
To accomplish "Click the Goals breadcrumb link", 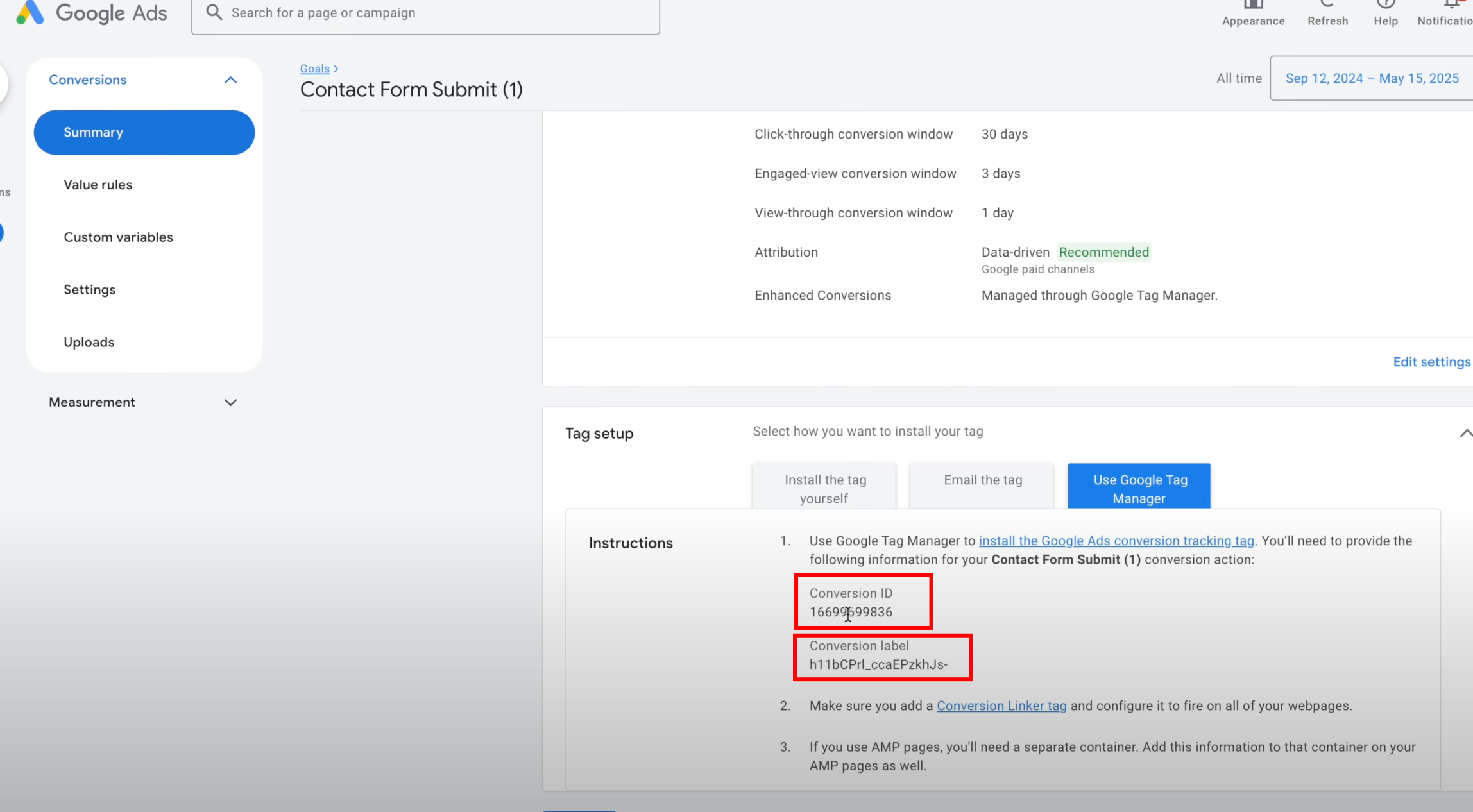I will pos(314,69).
